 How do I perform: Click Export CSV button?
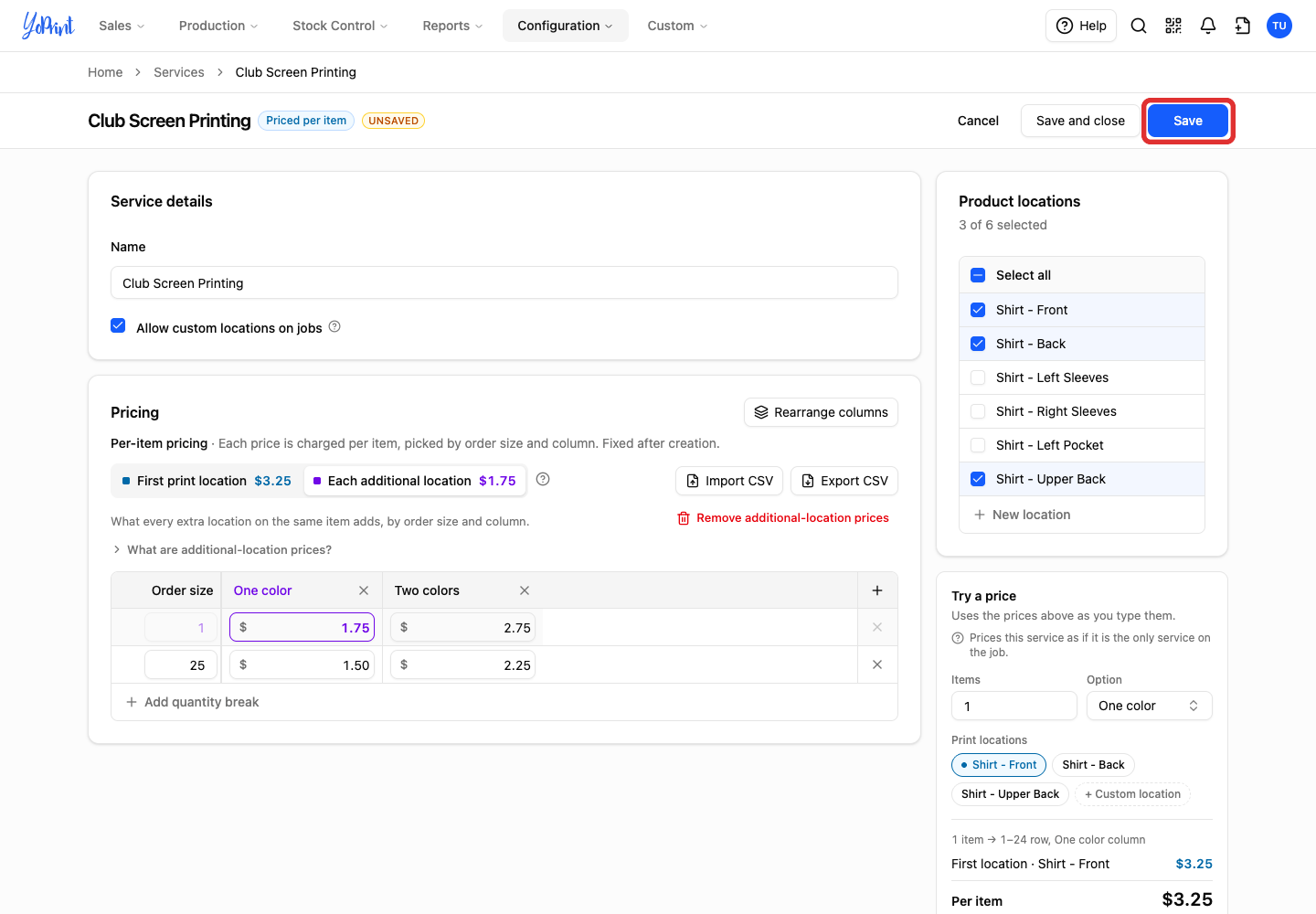pos(844,481)
